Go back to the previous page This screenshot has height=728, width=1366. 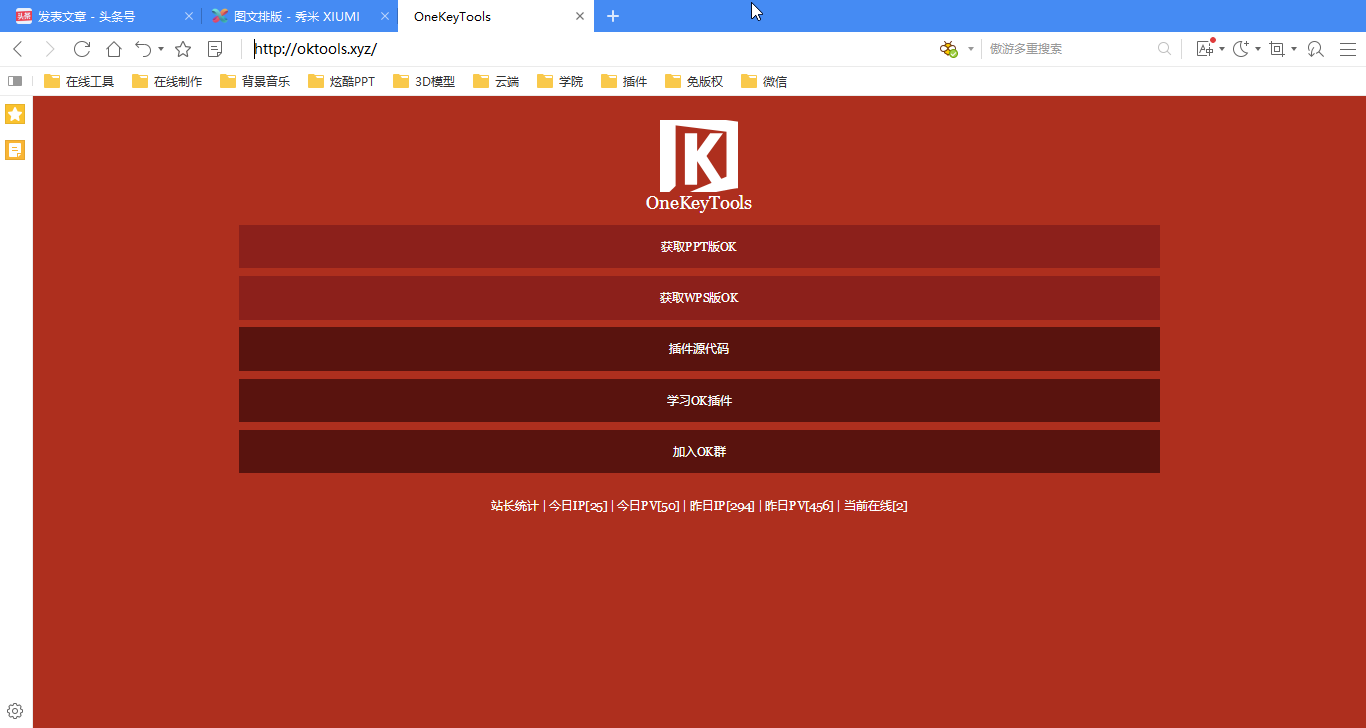coord(17,49)
